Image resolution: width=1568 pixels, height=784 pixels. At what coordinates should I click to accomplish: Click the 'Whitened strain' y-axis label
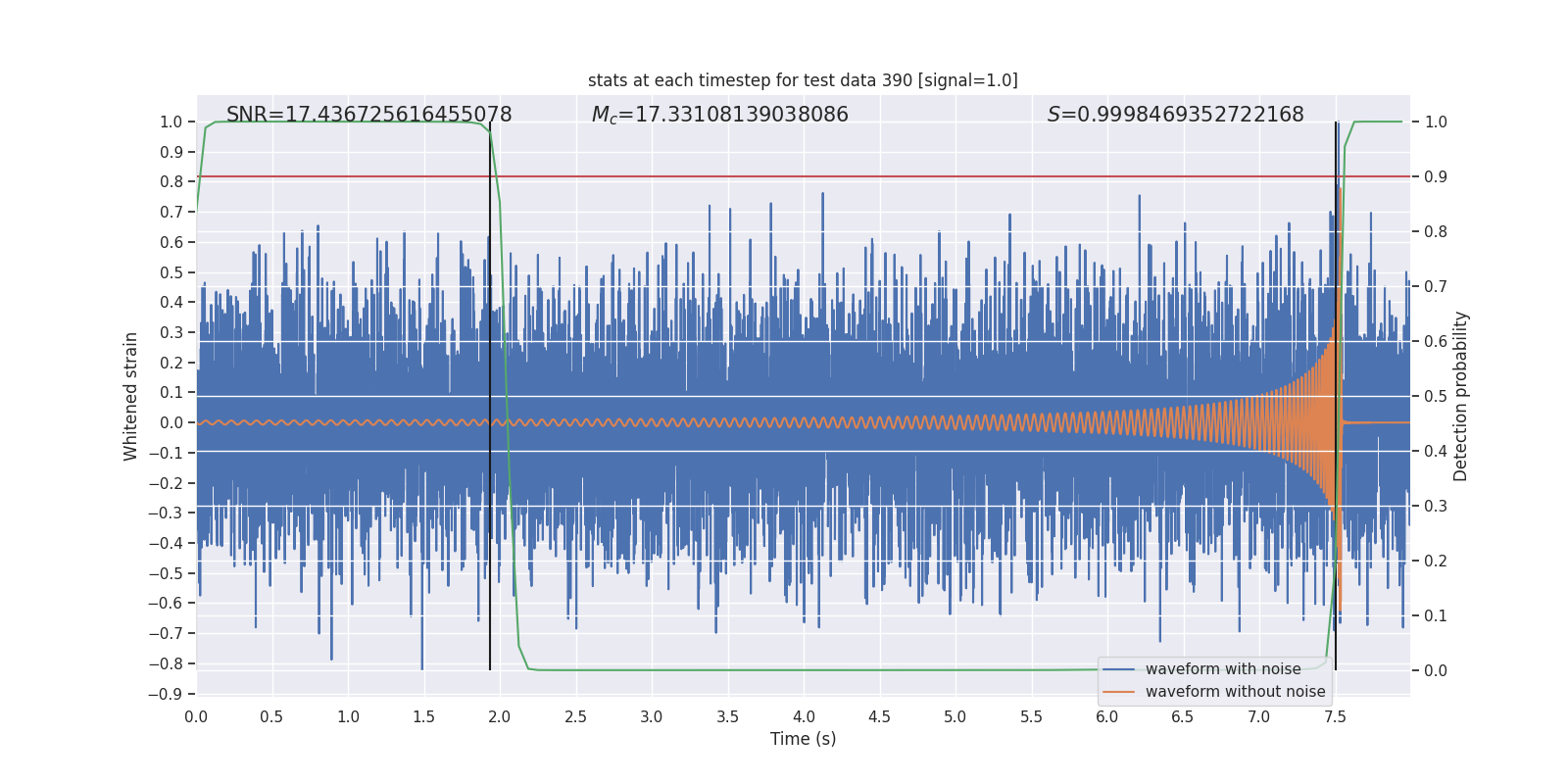[131, 396]
